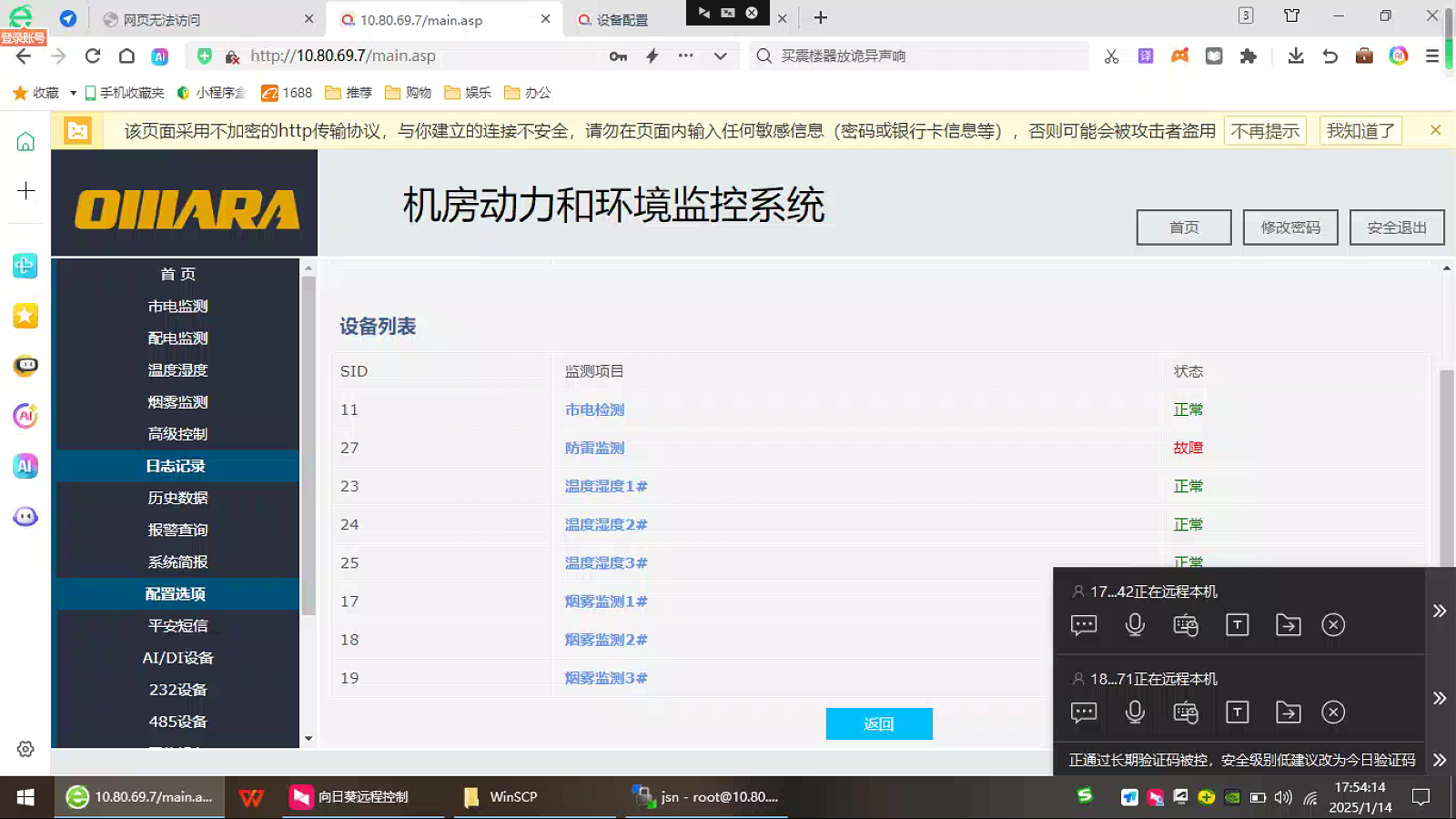Open the 防雷监测 device link

pos(595,448)
